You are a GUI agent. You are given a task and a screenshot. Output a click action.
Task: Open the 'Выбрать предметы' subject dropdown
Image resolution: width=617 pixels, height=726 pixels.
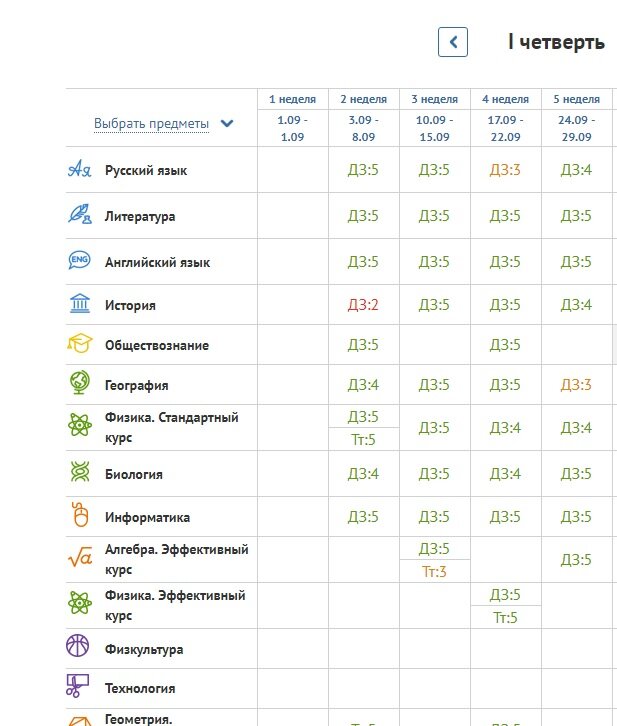point(152,124)
